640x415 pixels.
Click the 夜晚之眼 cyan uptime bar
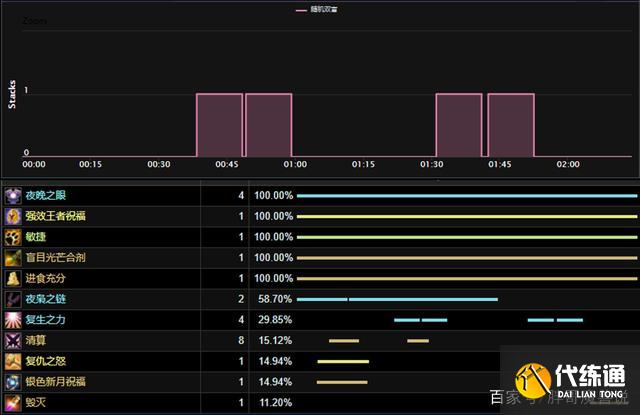(466, 196)
